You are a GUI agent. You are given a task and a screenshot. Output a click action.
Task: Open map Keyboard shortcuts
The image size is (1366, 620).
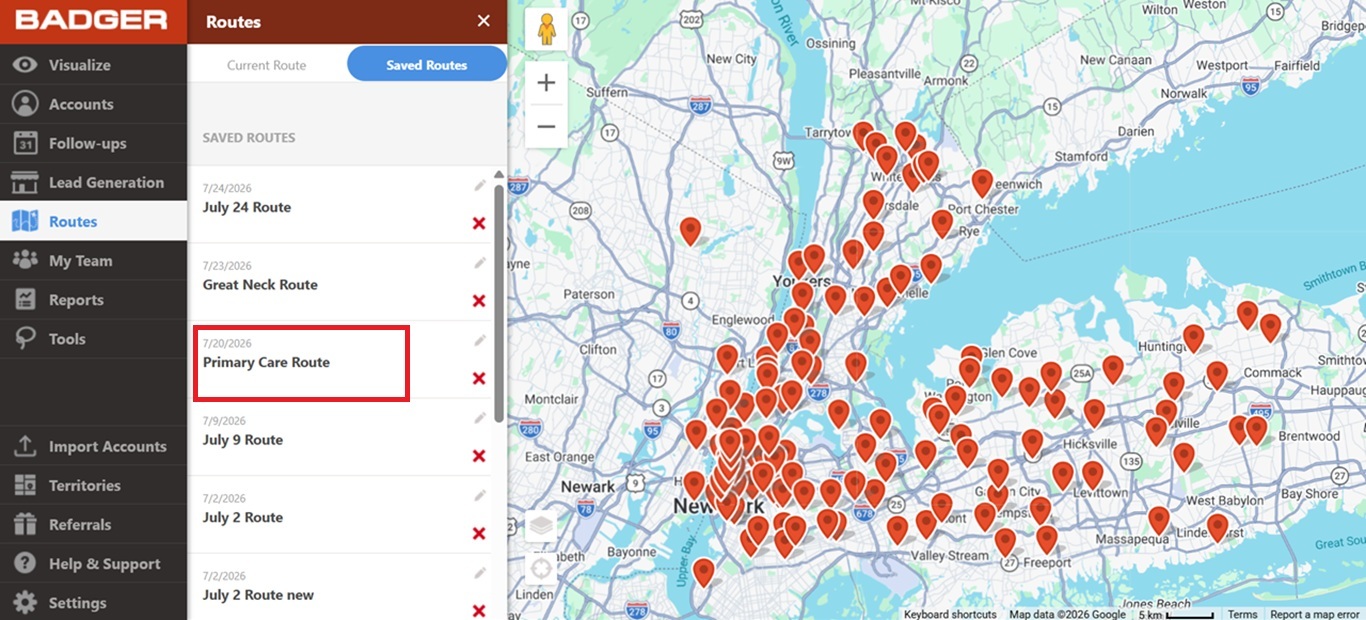click(x=950, y=614)
